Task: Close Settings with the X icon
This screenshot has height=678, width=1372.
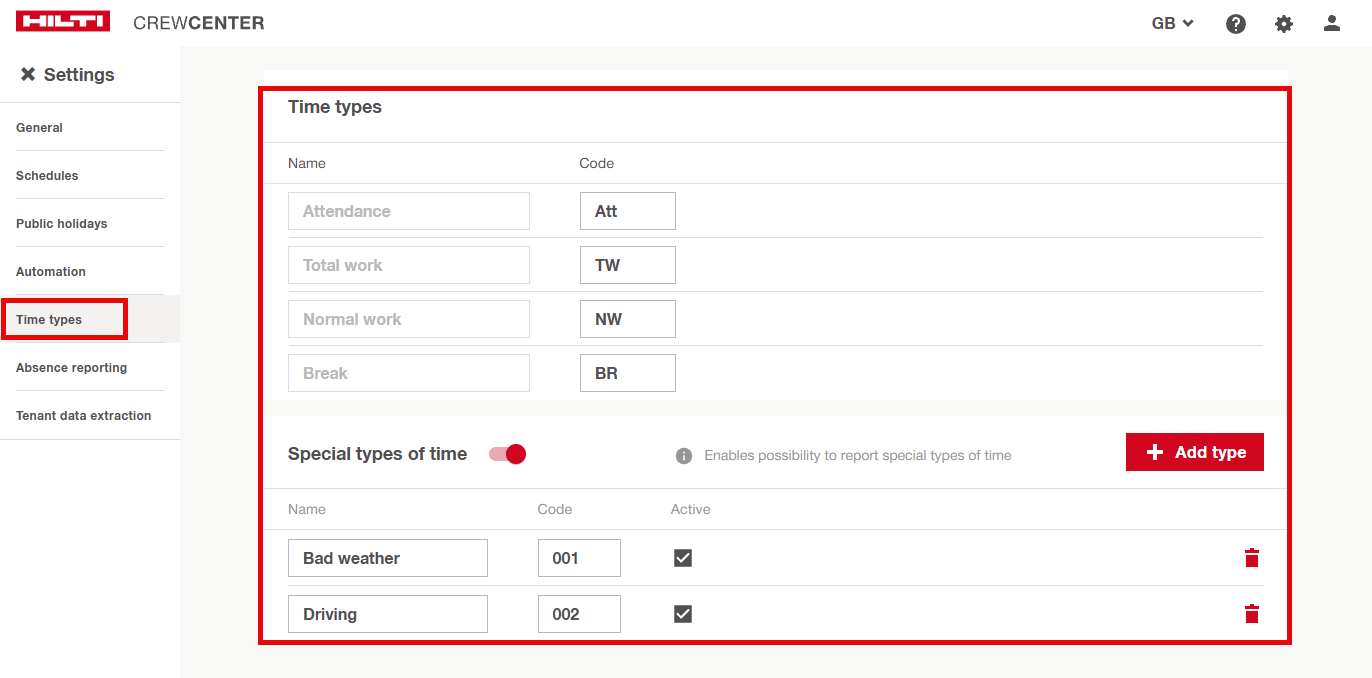Action: coord(28,75)
